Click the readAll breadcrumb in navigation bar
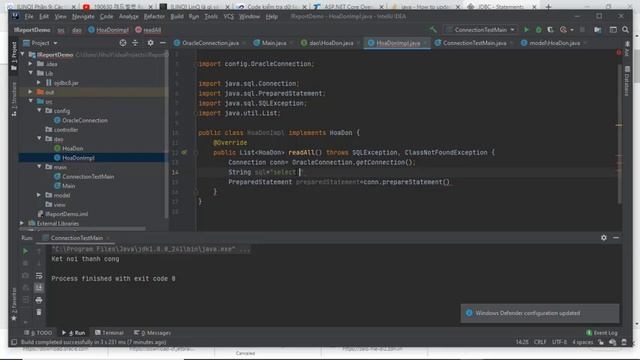The height and width of the screenshot is (360, 640). coord(148,30)
